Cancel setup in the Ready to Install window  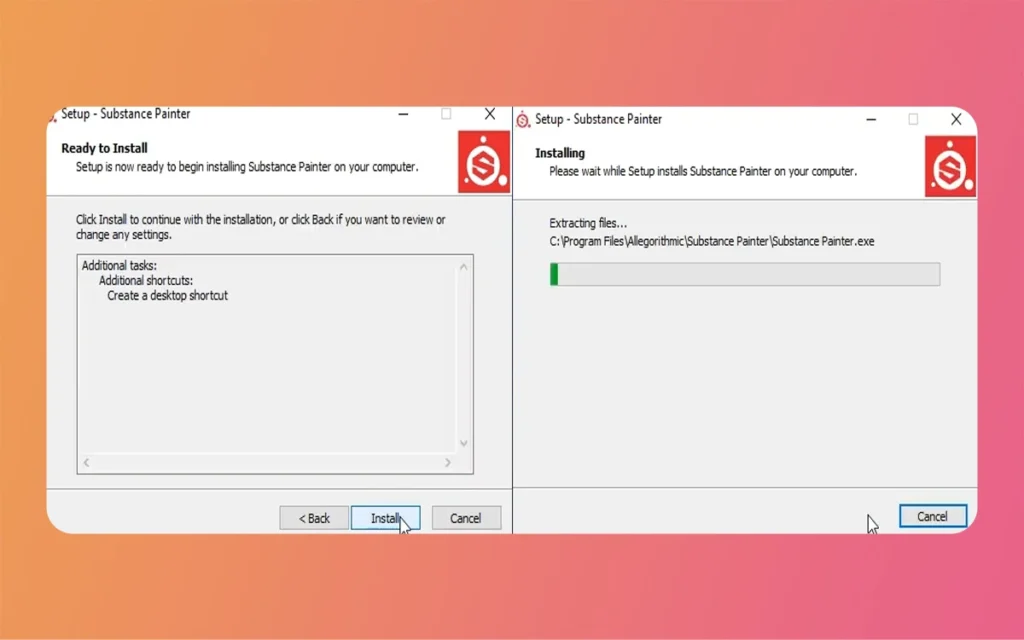[x=466, y=518]
